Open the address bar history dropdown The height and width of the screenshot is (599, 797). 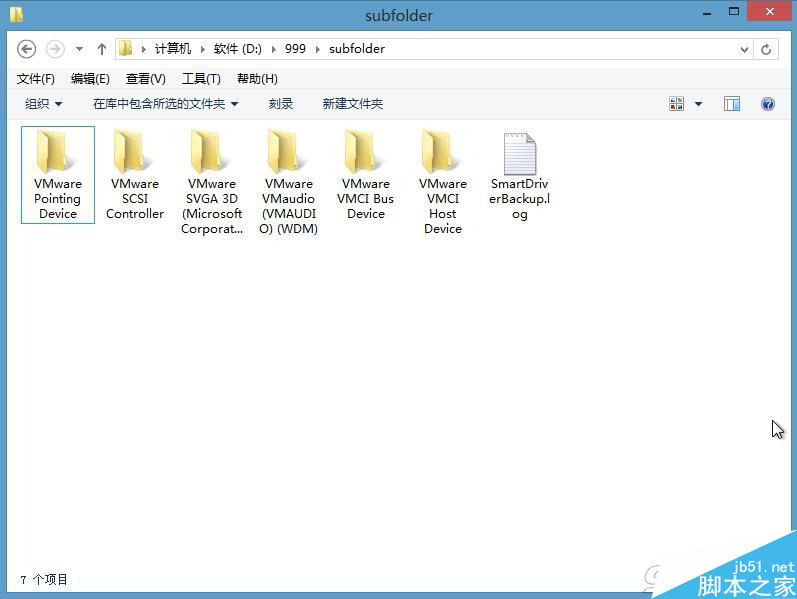coord(744,49)
